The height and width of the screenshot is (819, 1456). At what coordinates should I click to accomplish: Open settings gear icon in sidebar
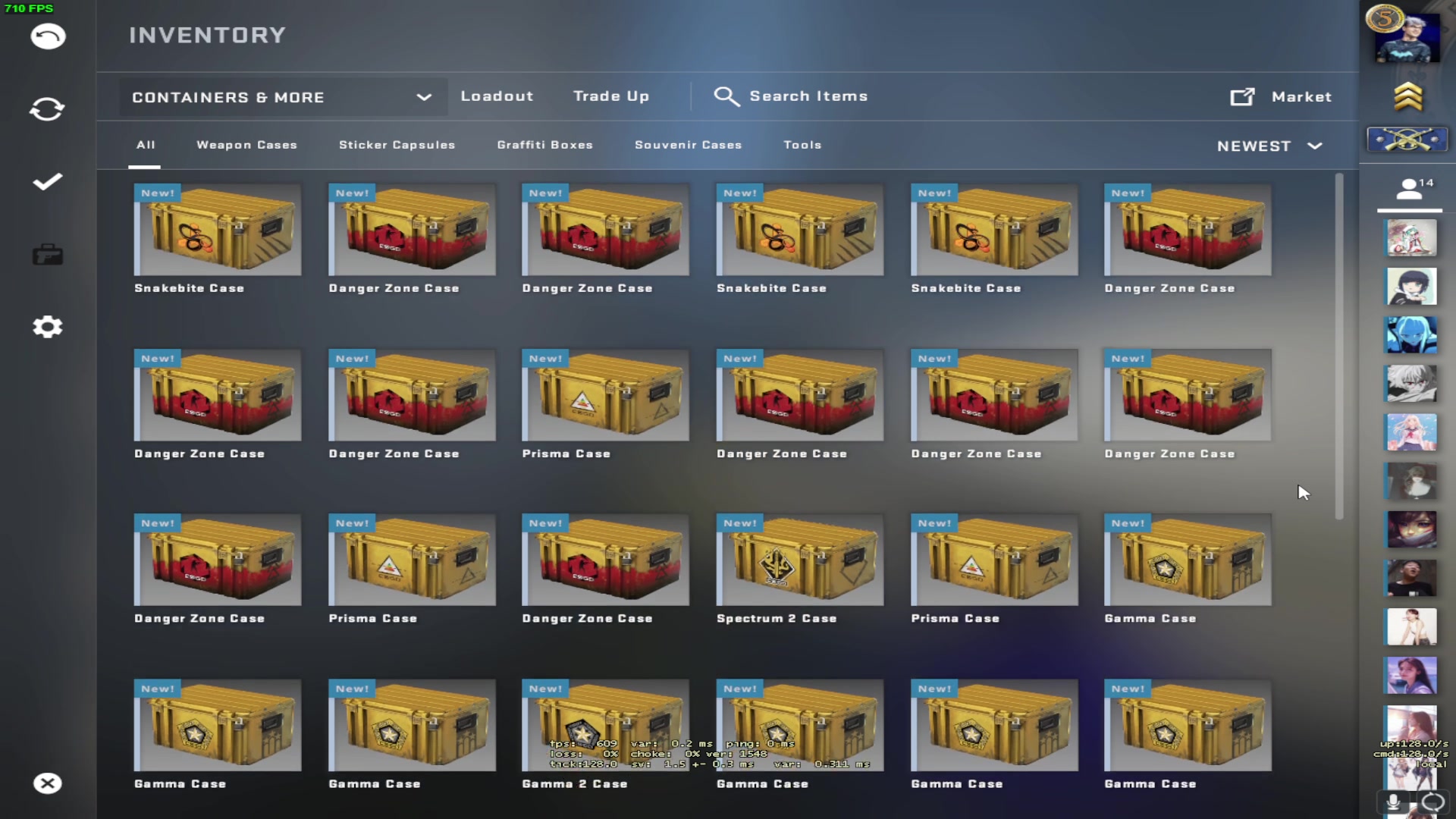[47, 328]
